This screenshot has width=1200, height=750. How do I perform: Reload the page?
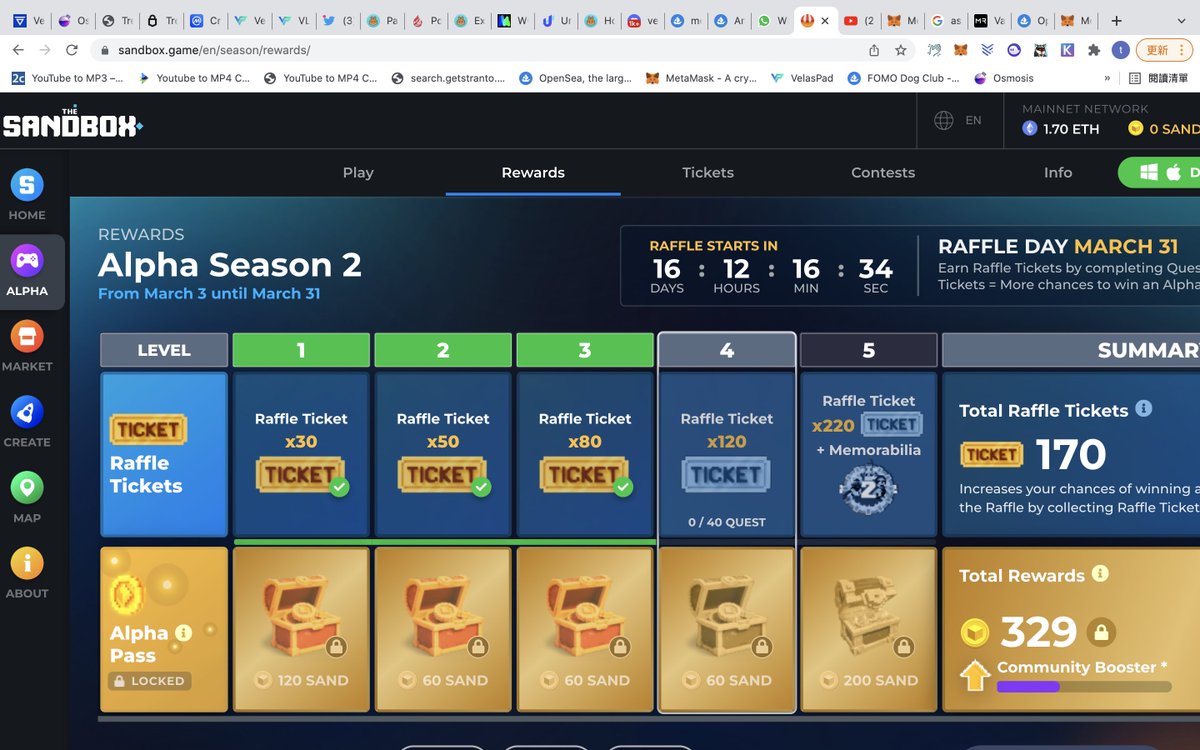[72, 50]
